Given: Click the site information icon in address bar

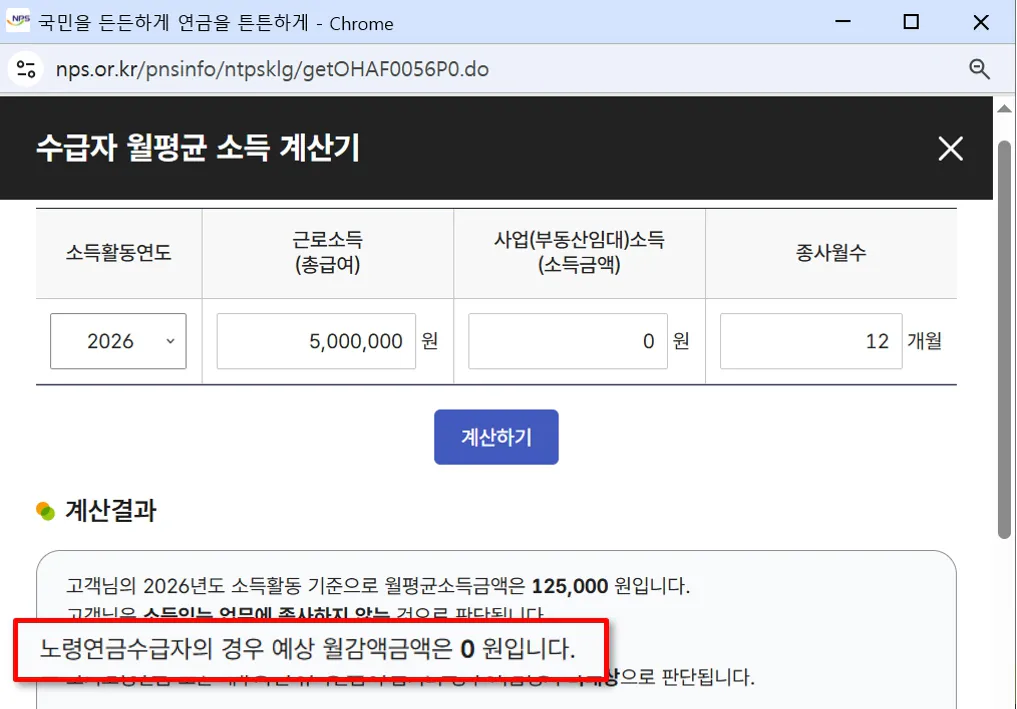Looking at the screenshot, I should (26, 69).
